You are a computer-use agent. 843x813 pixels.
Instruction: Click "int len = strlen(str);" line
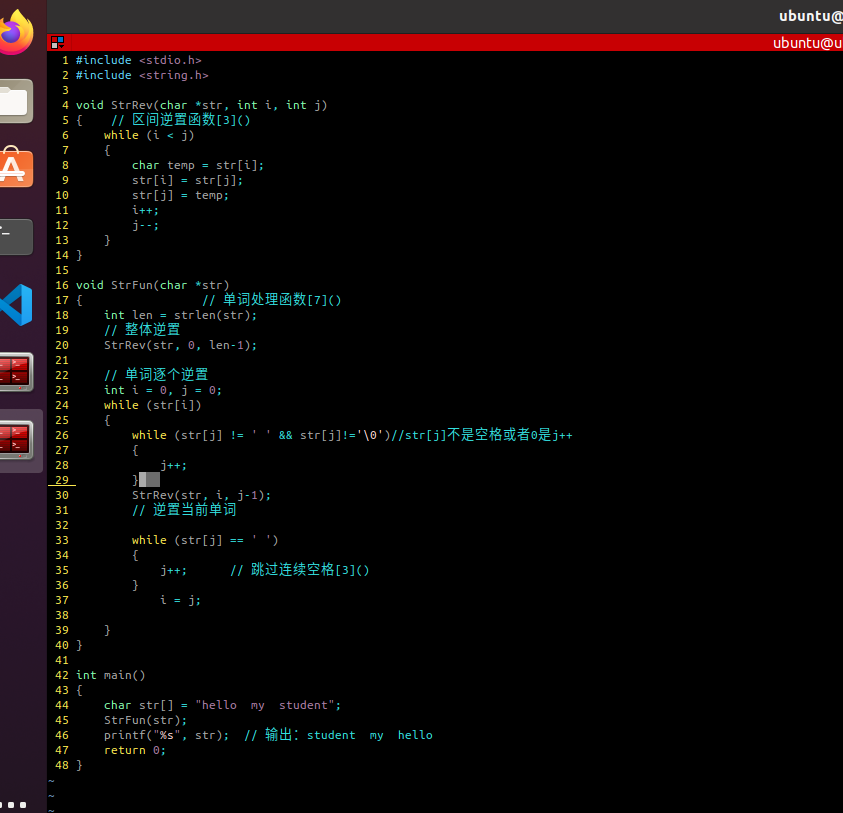click(180, 316)
